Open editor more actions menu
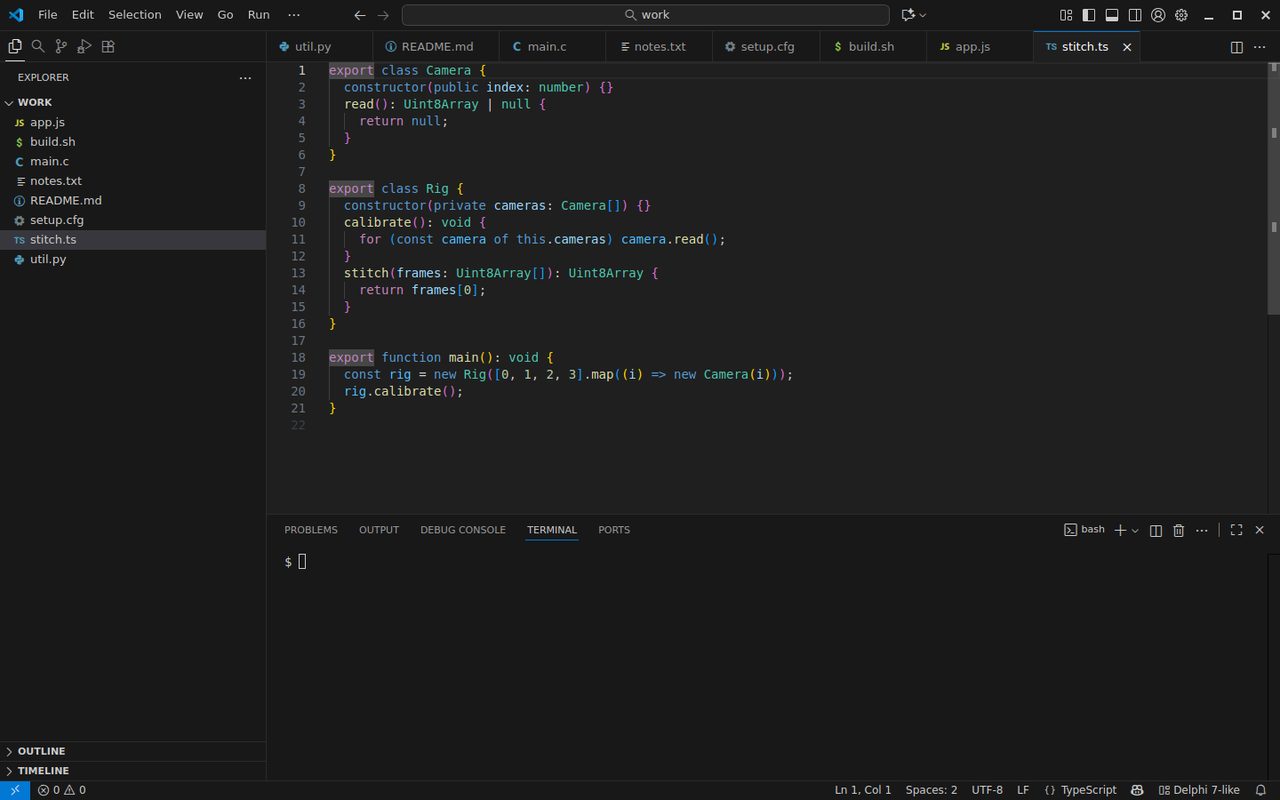1280x800 pixels. click(1260, 47)
